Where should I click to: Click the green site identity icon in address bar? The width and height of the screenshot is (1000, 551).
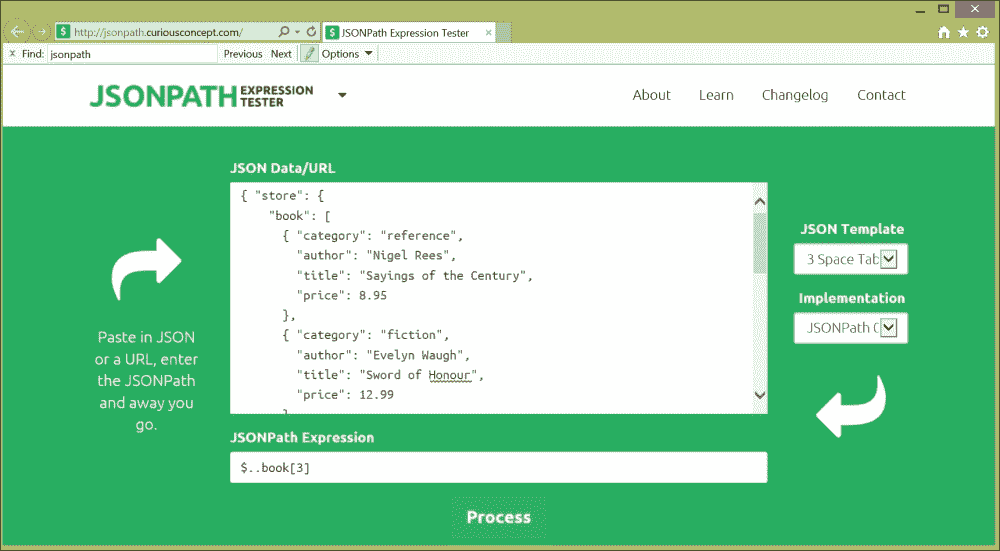(x=62, y=32)
